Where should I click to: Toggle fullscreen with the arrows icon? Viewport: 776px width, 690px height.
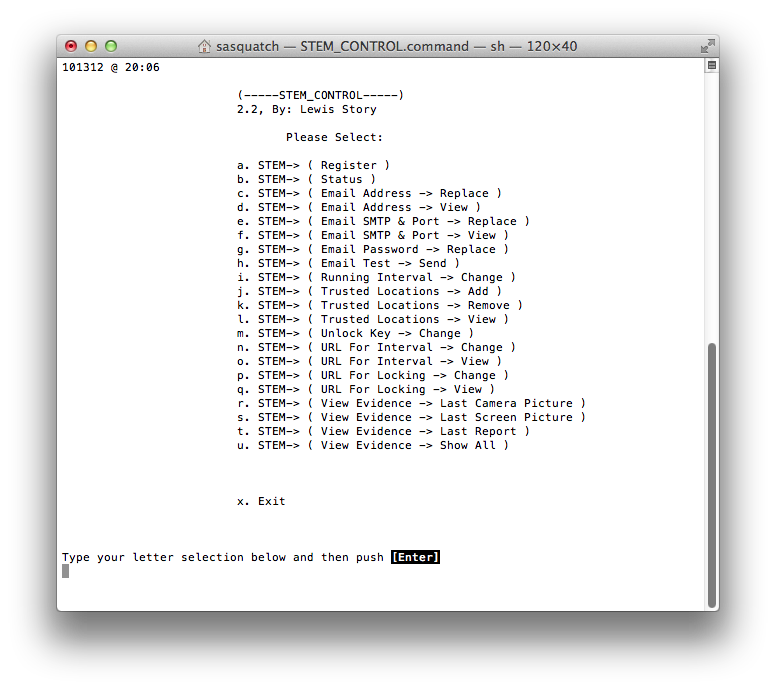[x=708, y=46]
